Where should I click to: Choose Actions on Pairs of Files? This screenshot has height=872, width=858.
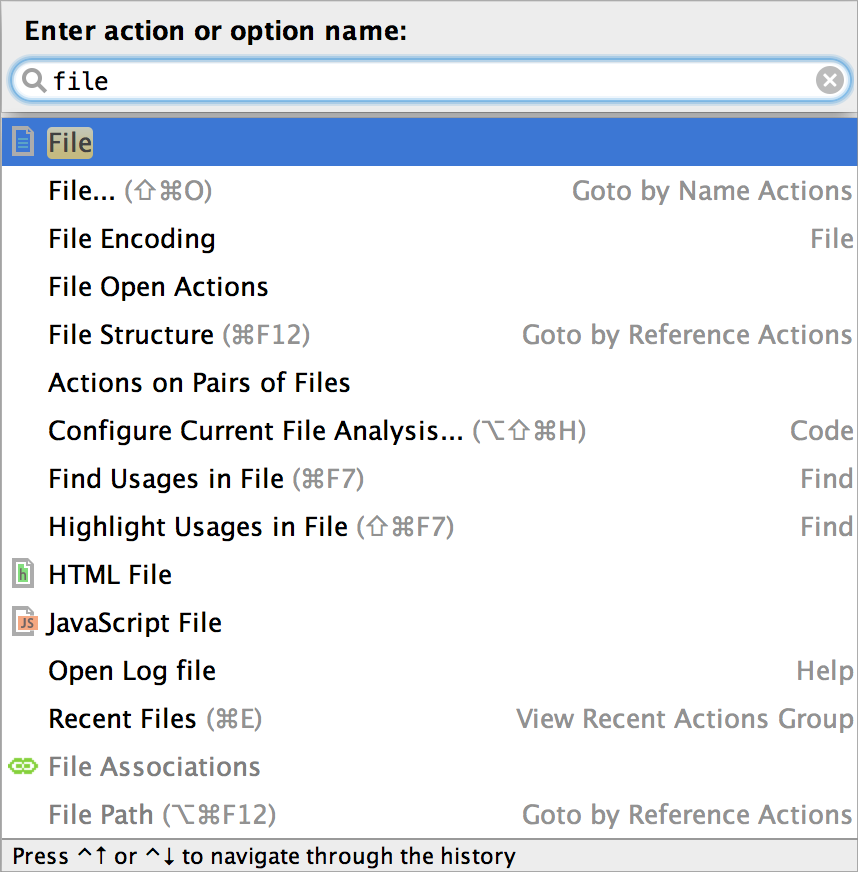click(199, 383)
